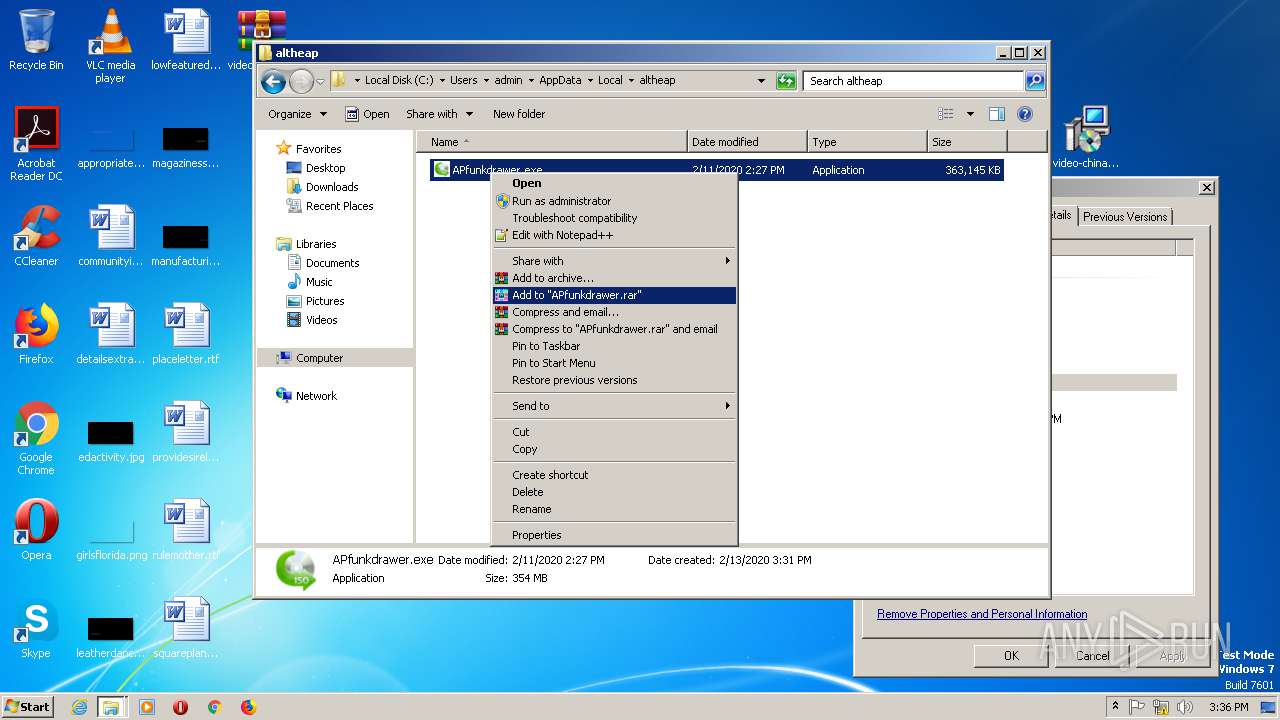Select Create shortcut
1280x720 pixels.
(614, 475)
